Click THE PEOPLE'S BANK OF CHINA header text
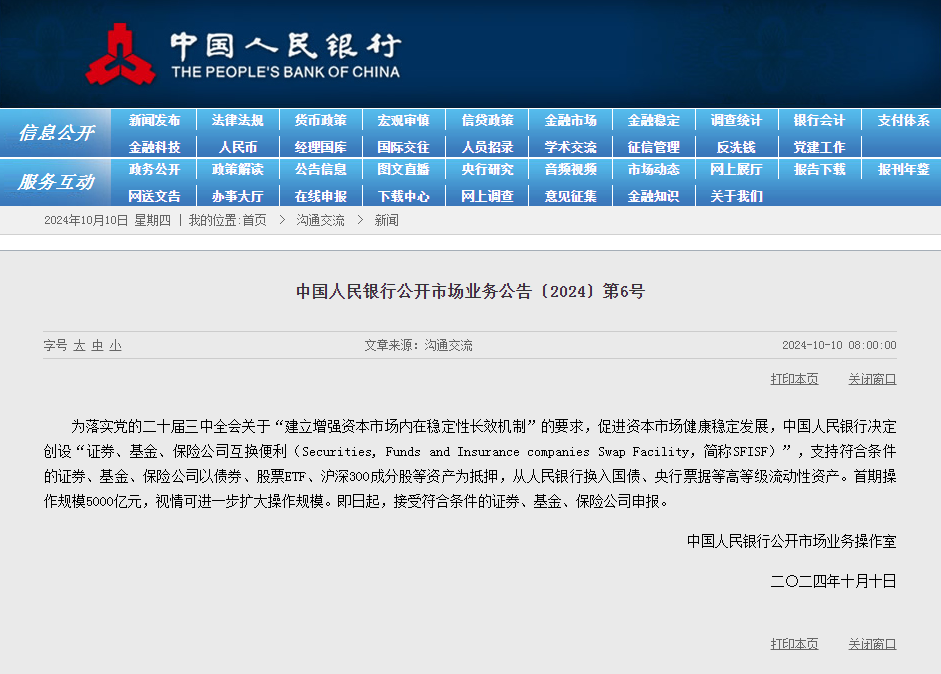This screenshot has height=674, width=941. pos(286,72)
